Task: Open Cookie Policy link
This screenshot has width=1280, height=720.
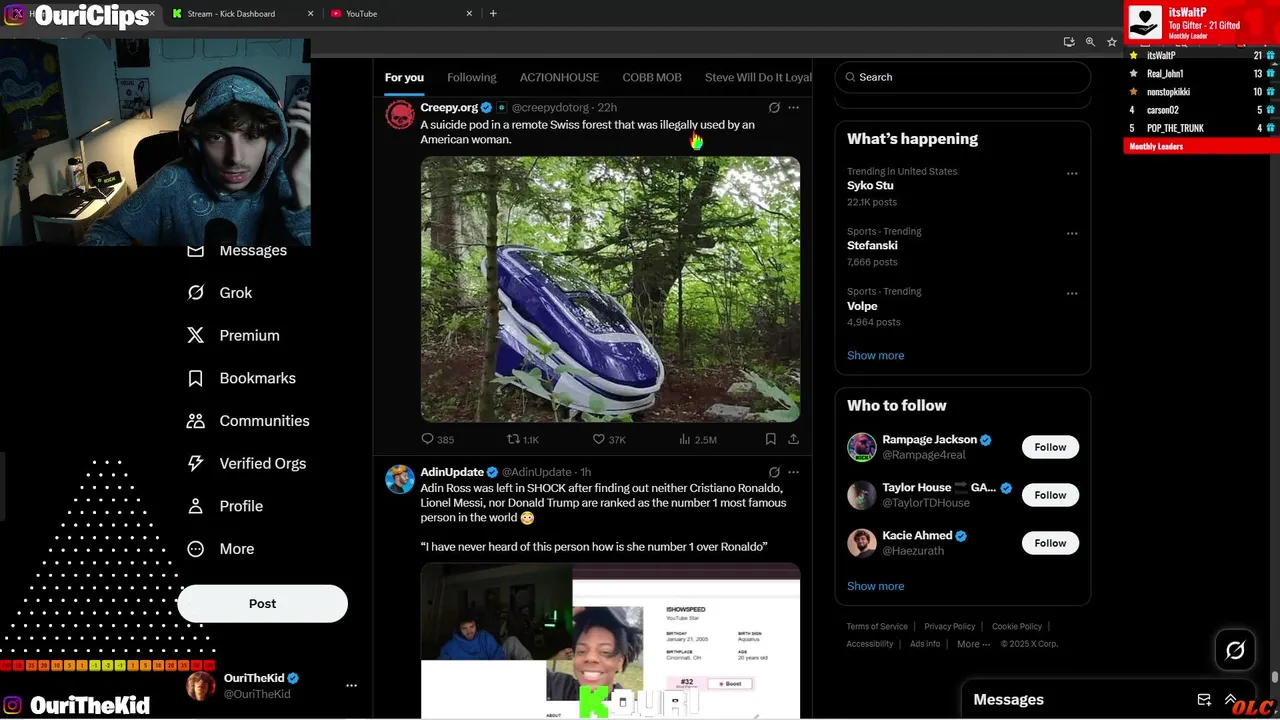Action: [x=1017, y=627]
